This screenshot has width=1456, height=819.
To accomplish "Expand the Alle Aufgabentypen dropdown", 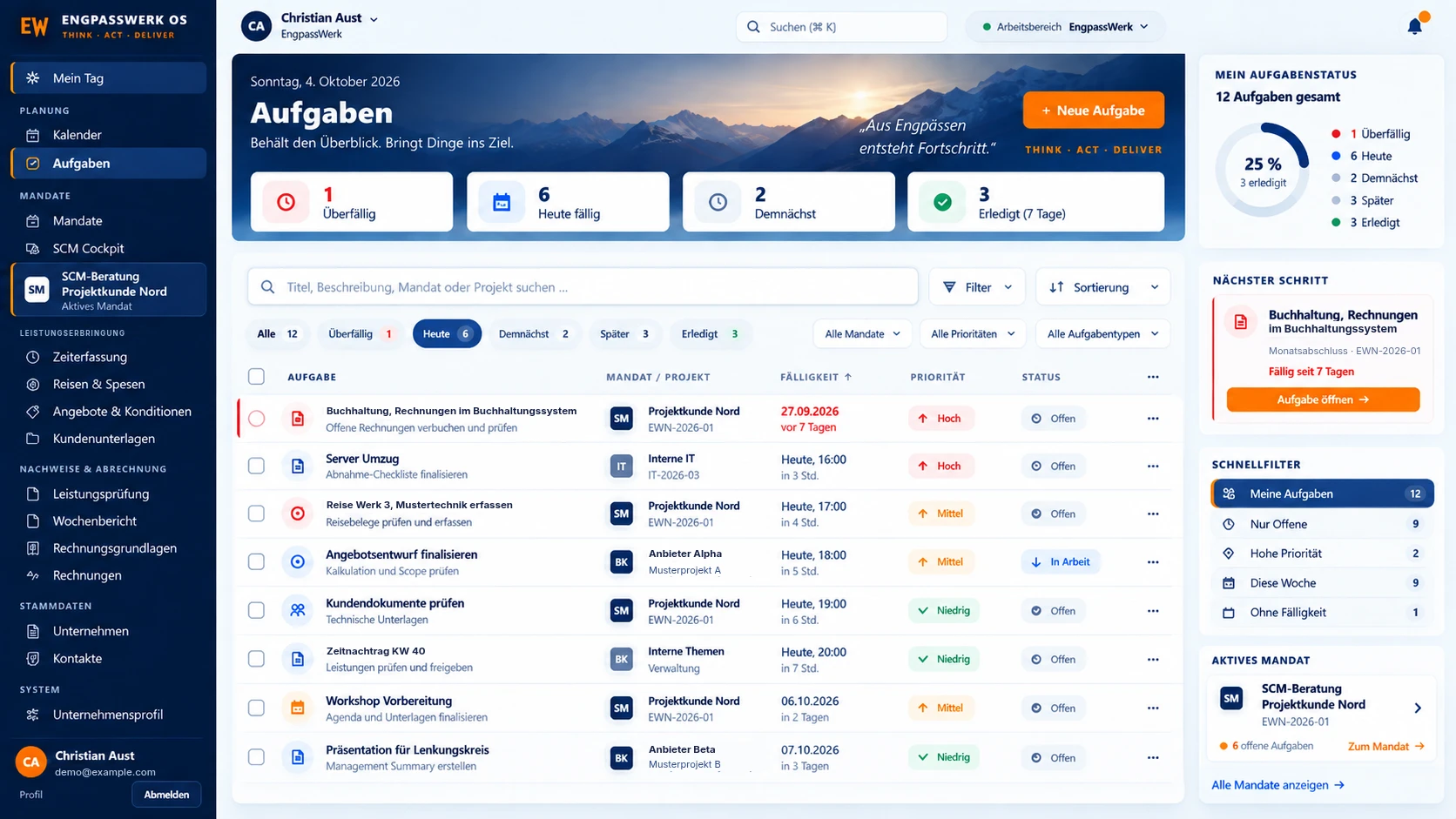I will click(x=1103, y=334).
